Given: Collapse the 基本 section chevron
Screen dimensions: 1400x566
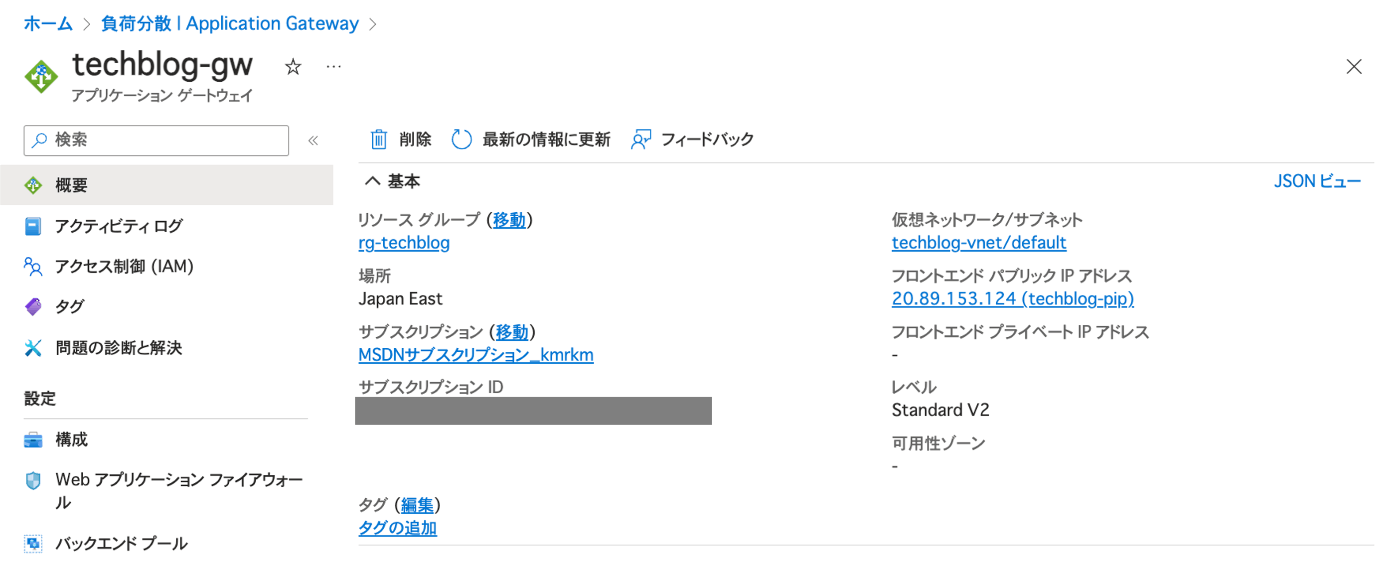Looking at the screenshot, I should [x=372, y=182].
